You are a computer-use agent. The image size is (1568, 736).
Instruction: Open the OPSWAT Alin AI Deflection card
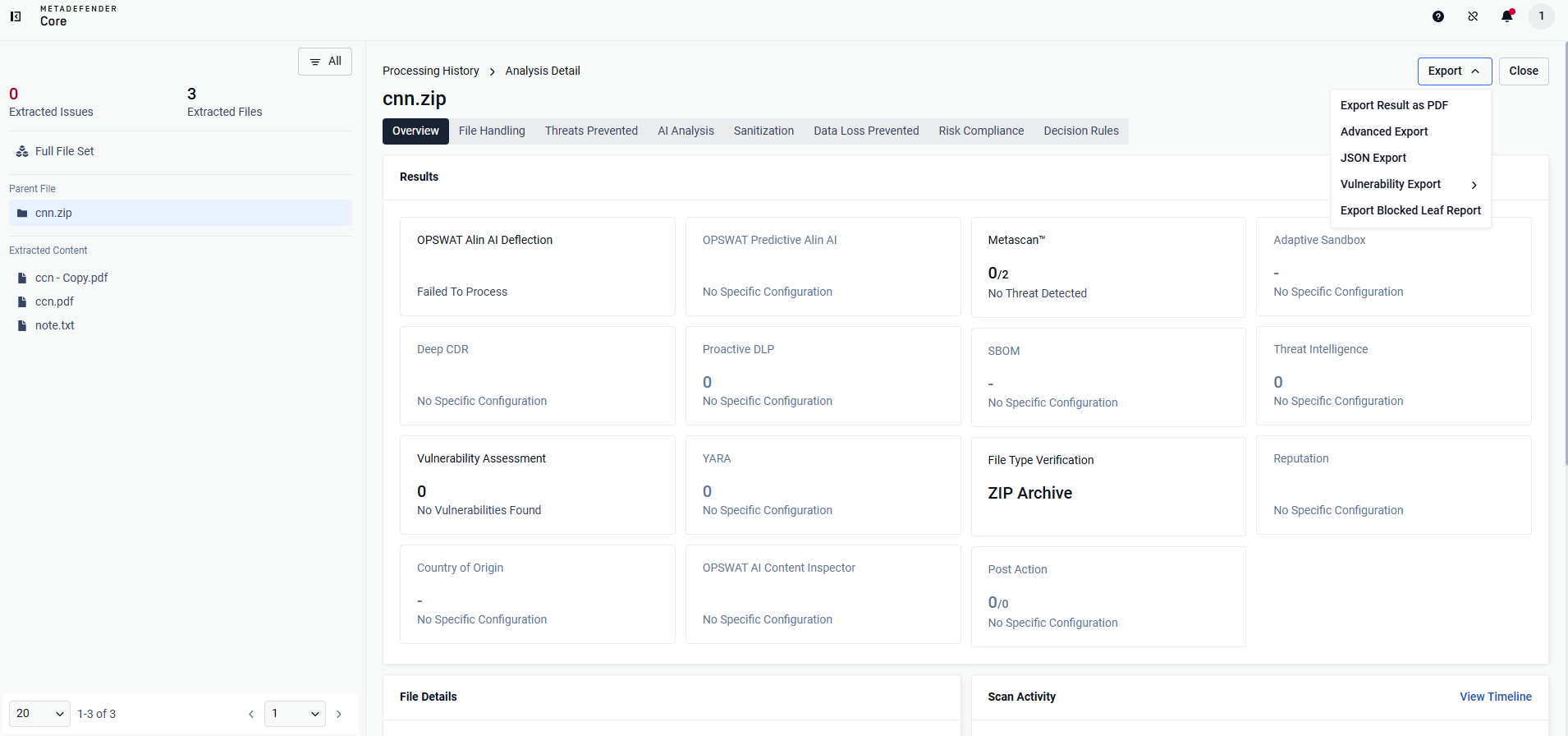click(x=538, y=267)
